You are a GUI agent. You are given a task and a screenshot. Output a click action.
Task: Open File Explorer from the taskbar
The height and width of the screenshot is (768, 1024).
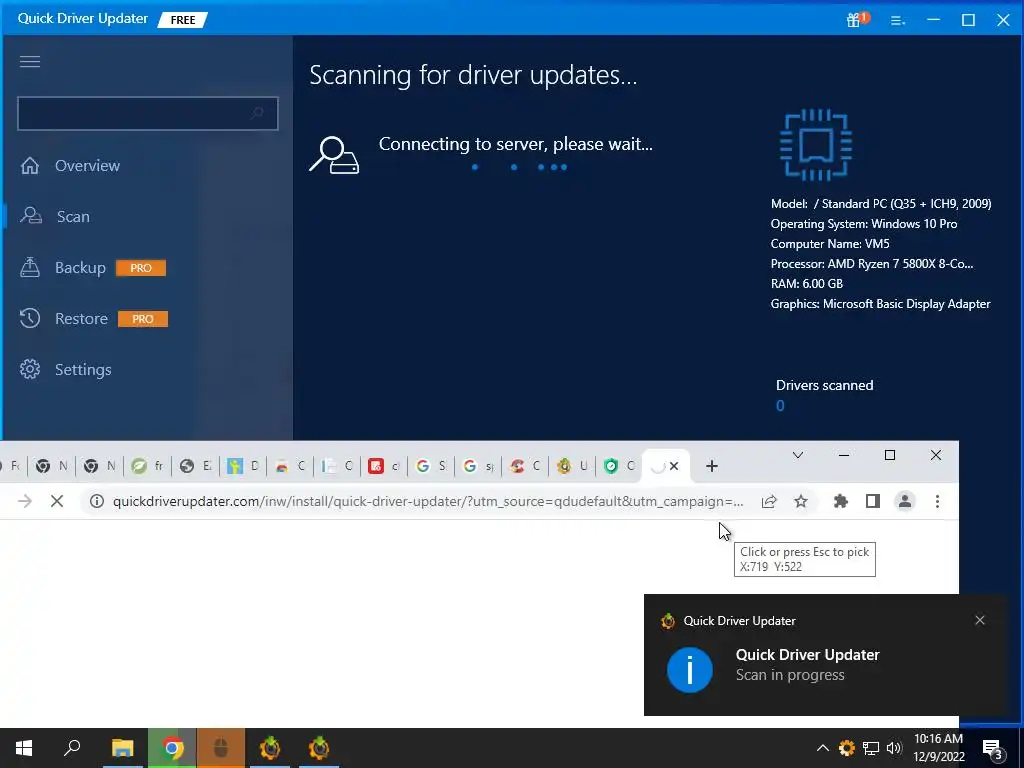pos(122,748)
